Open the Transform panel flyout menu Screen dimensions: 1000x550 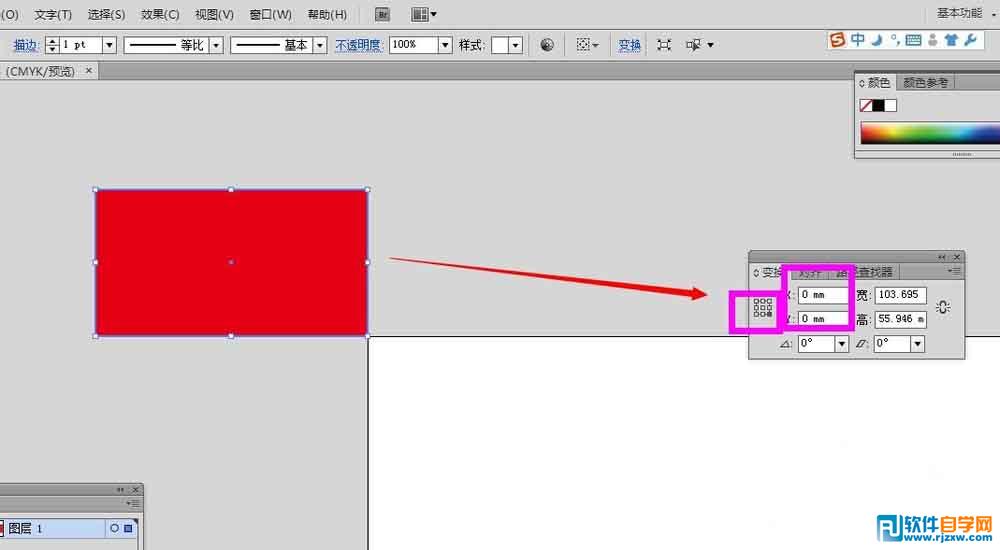[955, 271]
